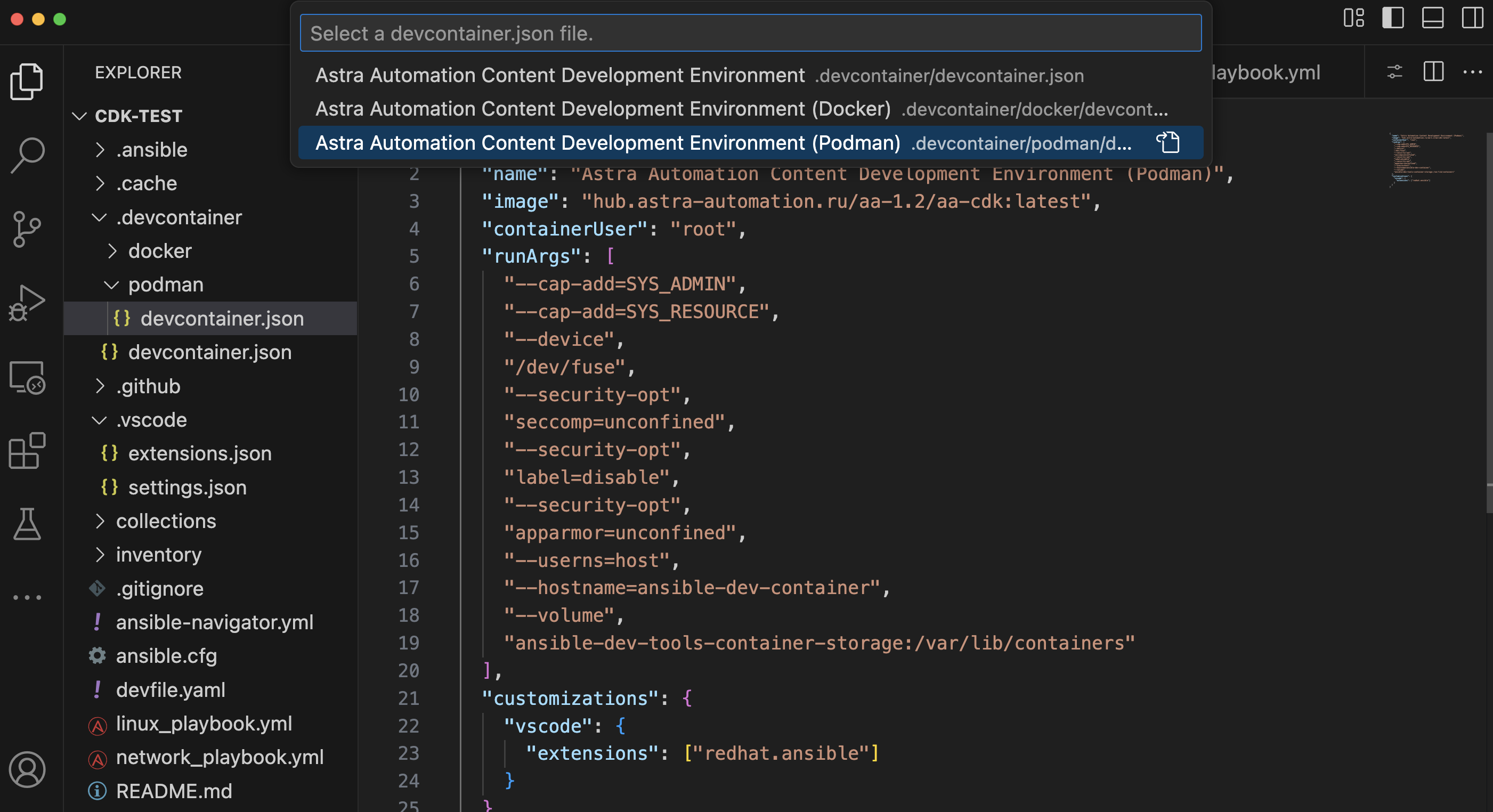Collapse the podman folder

pyautogui.click(x=165, y=285)
